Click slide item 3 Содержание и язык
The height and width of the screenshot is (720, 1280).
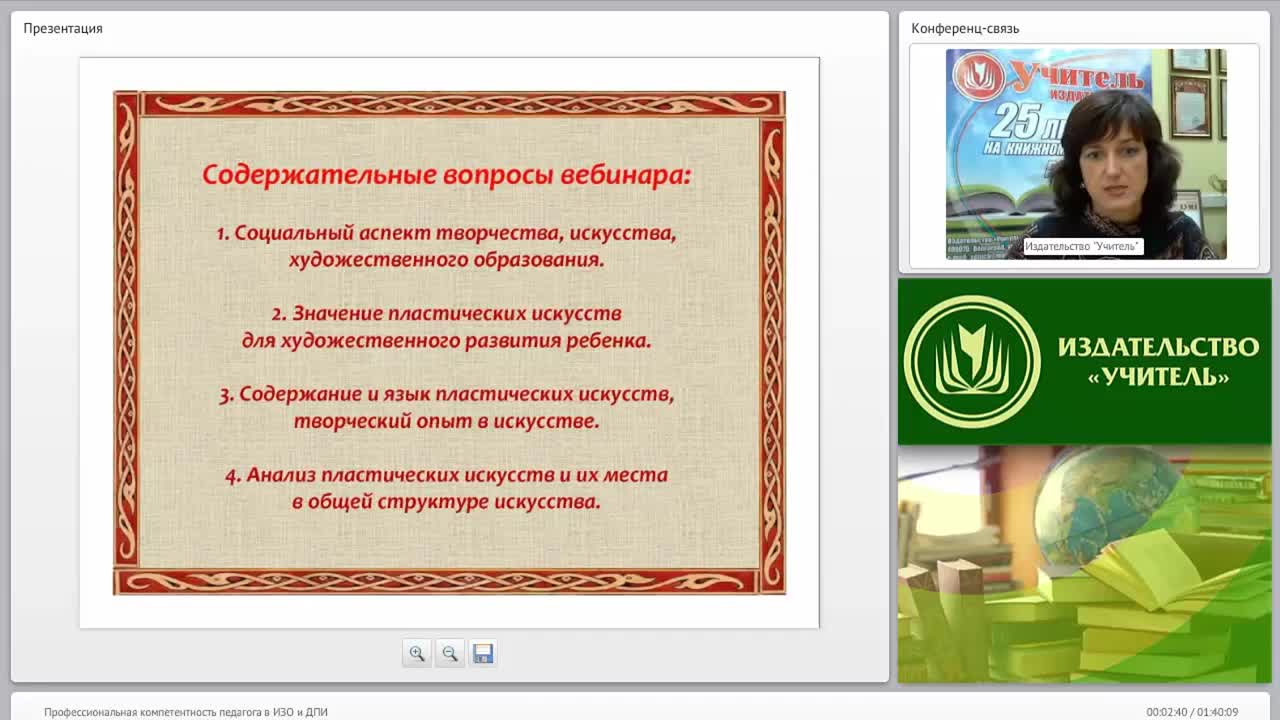coord(447,407)
